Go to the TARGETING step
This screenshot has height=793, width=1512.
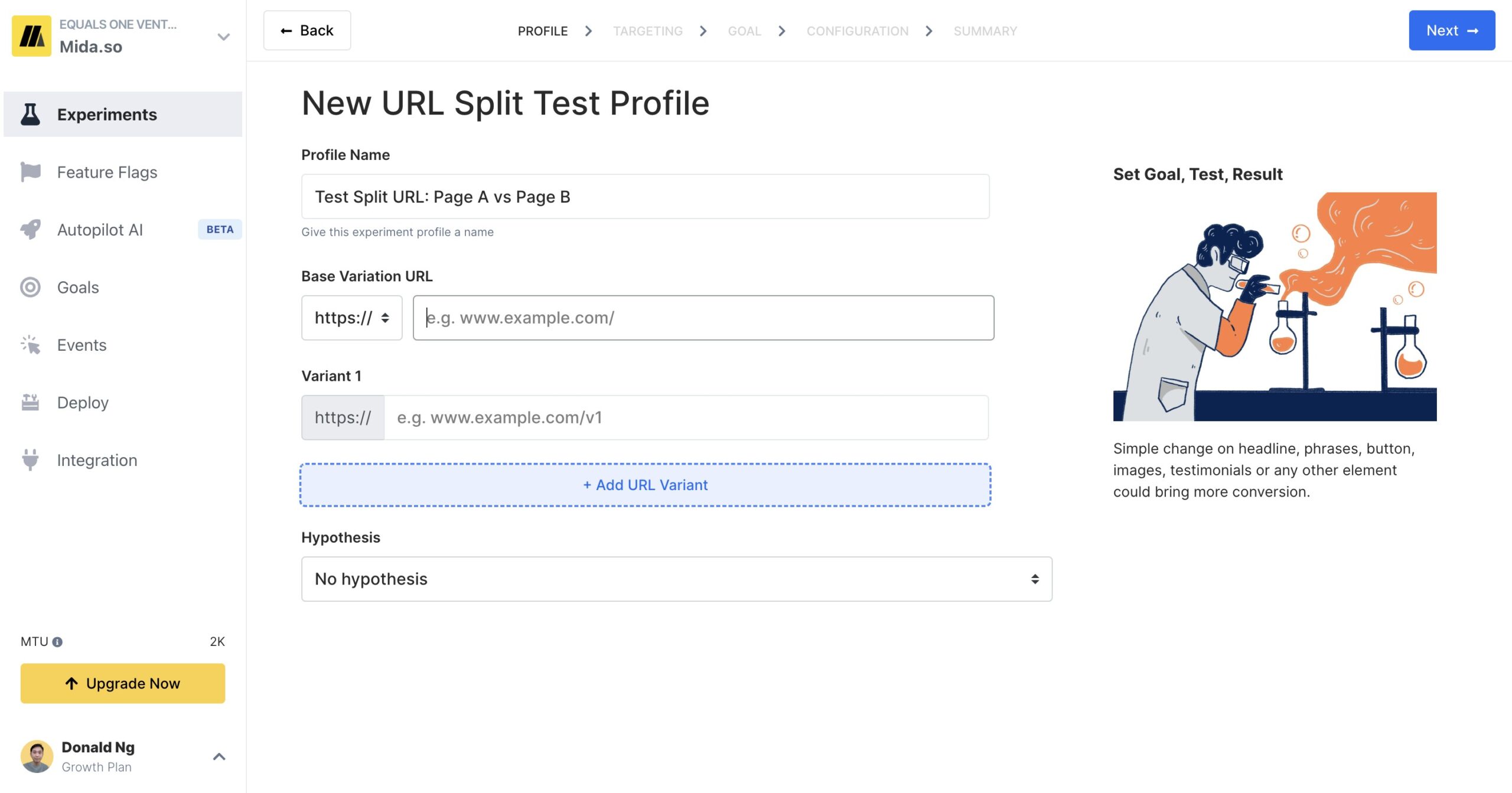647,31
